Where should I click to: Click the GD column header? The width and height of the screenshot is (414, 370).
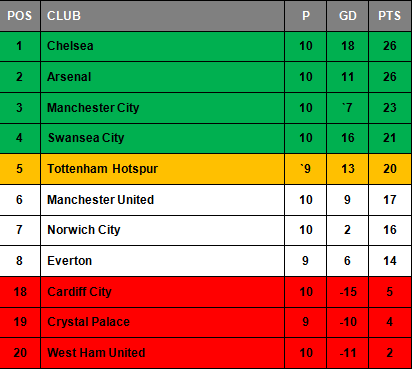tap(348, 16)
